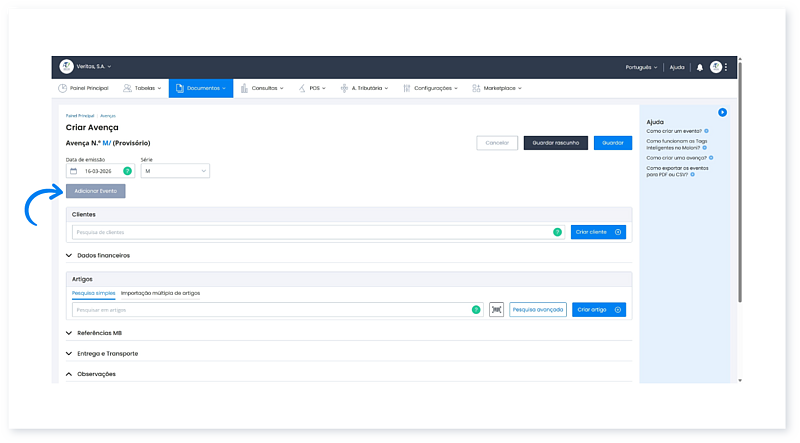Open the Série dropdown

pyautogui.click(x=175, y=171)
